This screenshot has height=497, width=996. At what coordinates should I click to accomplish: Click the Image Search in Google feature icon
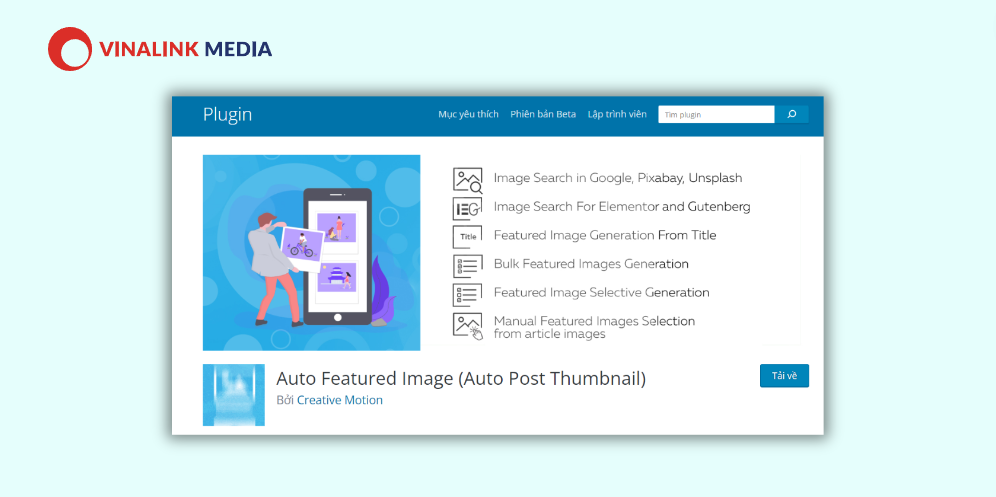point(468,180)
